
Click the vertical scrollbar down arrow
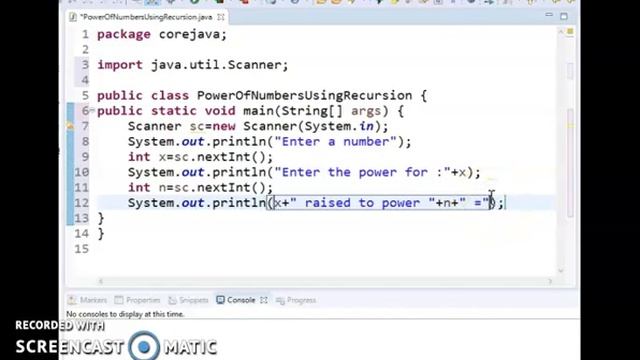pos(561,270)
